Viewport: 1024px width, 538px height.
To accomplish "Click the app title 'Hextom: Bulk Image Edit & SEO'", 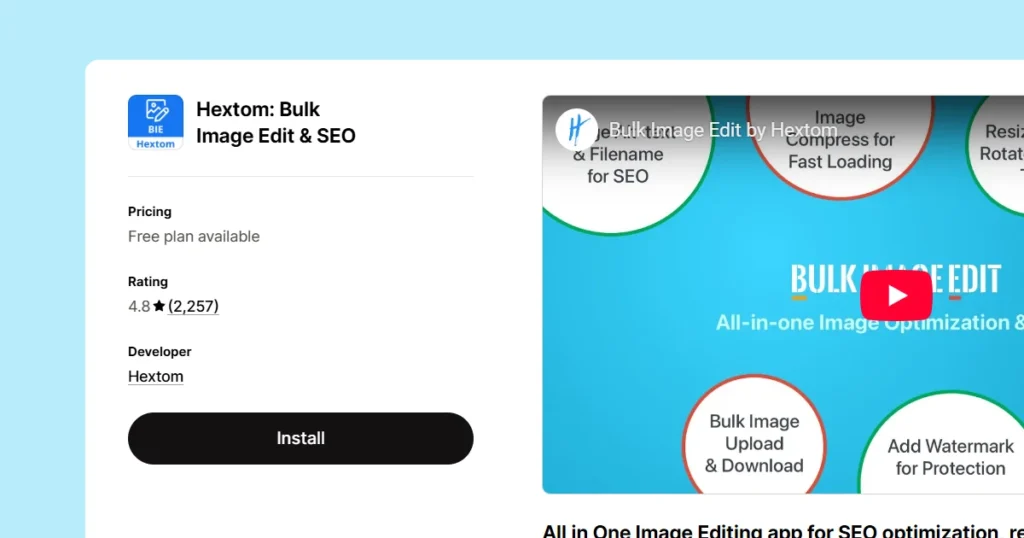I will click(x=276, y=122).
